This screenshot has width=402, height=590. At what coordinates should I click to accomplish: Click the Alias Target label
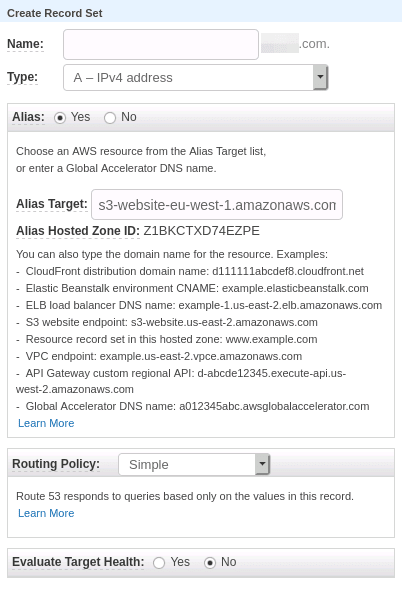[52, 204]
